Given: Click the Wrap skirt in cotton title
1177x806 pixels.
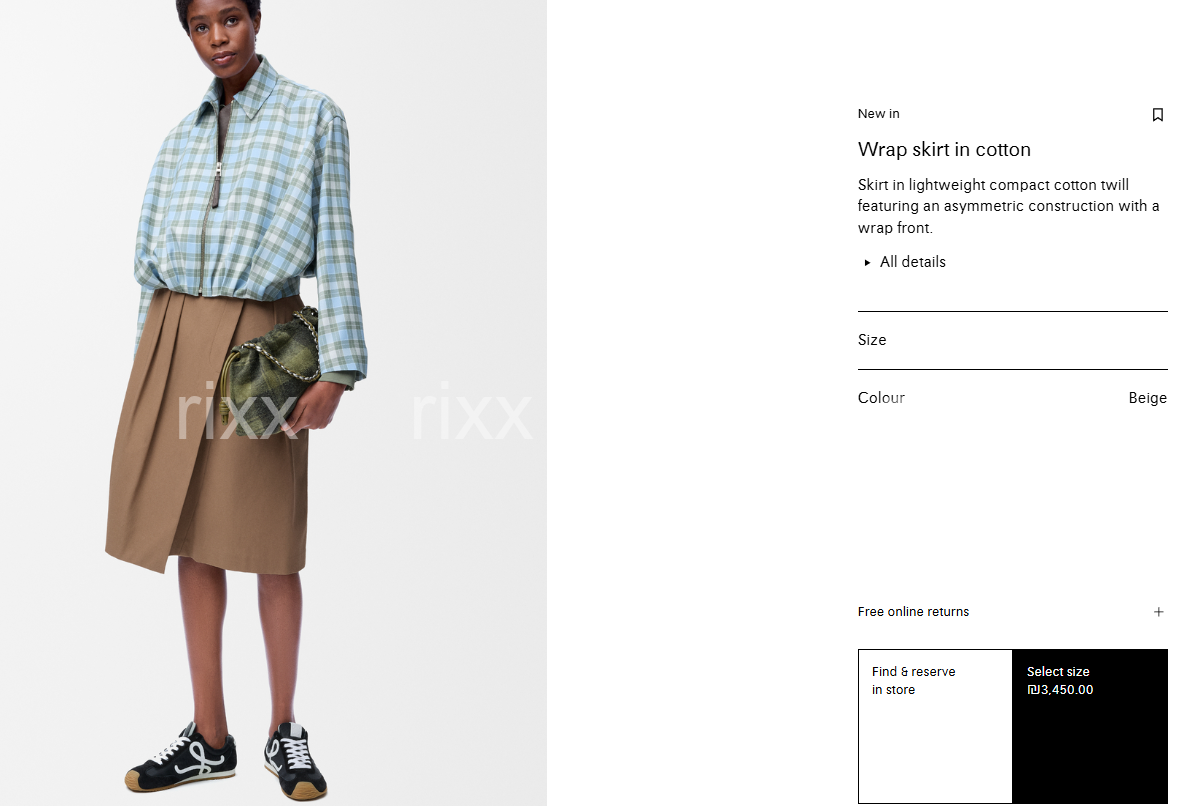Looking at the screenshot, I should [944, 149].
